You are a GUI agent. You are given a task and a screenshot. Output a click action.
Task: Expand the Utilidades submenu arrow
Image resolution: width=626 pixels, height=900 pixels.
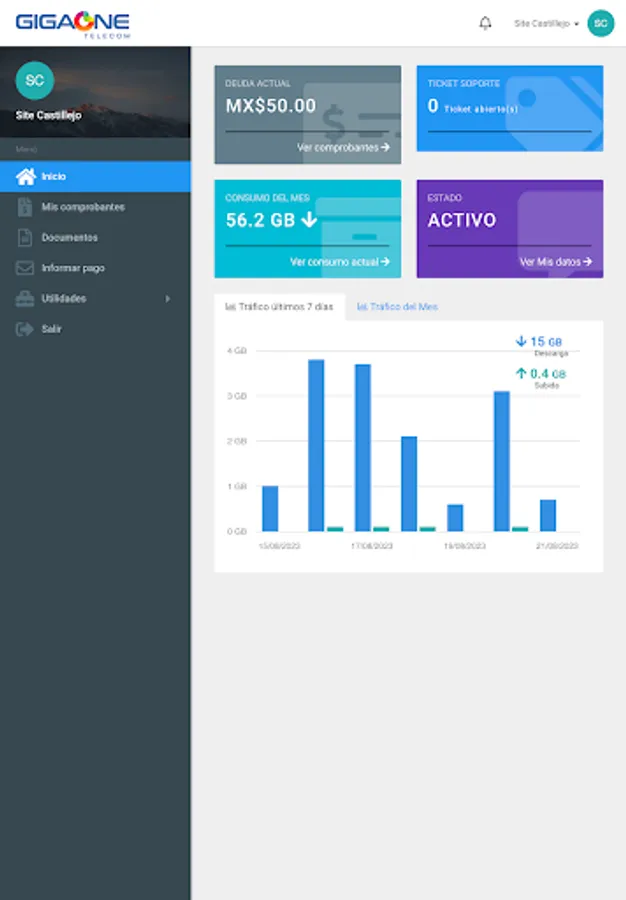[x=168, y=298]
